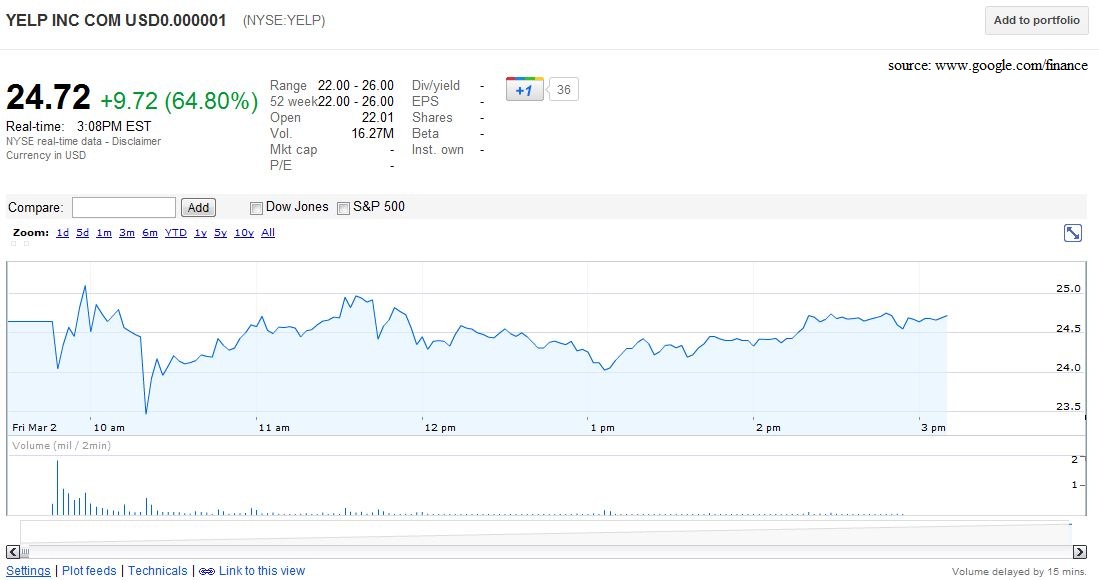Enable Dow Jones comparison checkbox

point(257,208)
